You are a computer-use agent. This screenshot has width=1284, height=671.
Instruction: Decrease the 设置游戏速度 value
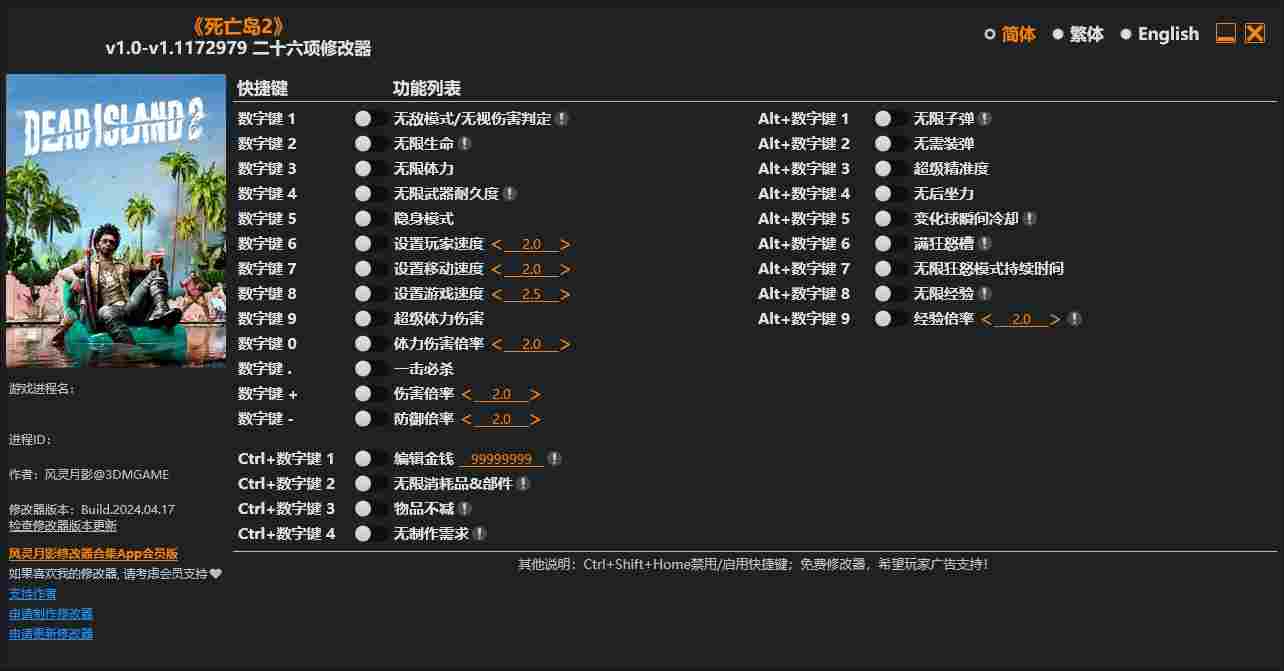click(x=496, y=294)
